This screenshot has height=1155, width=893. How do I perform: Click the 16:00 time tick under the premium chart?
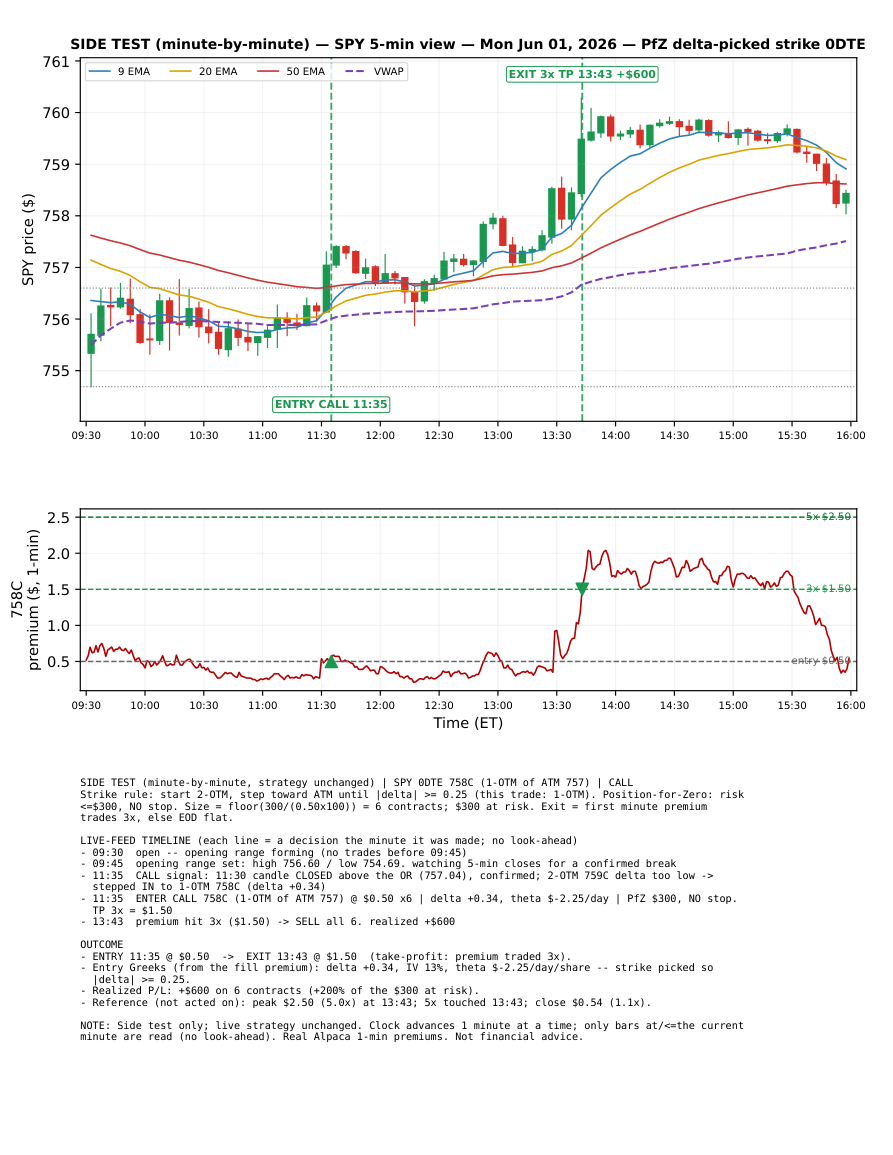tap(851, 706)
